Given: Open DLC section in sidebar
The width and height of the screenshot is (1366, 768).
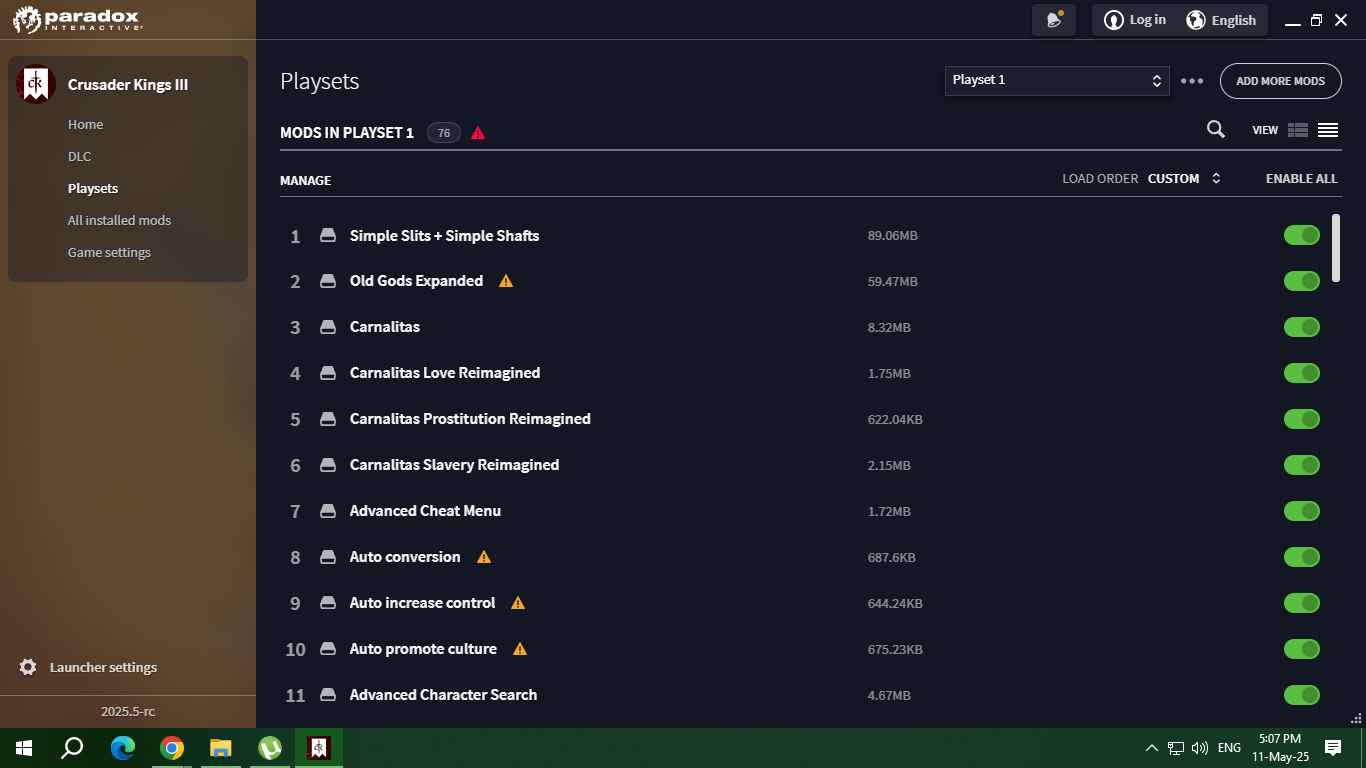Looking at the screenshot, I should tap(79, 157).
